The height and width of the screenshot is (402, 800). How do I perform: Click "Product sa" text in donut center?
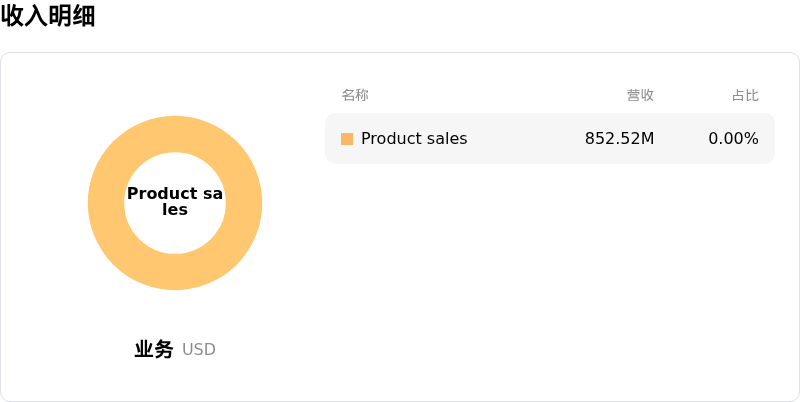point(175,194)
